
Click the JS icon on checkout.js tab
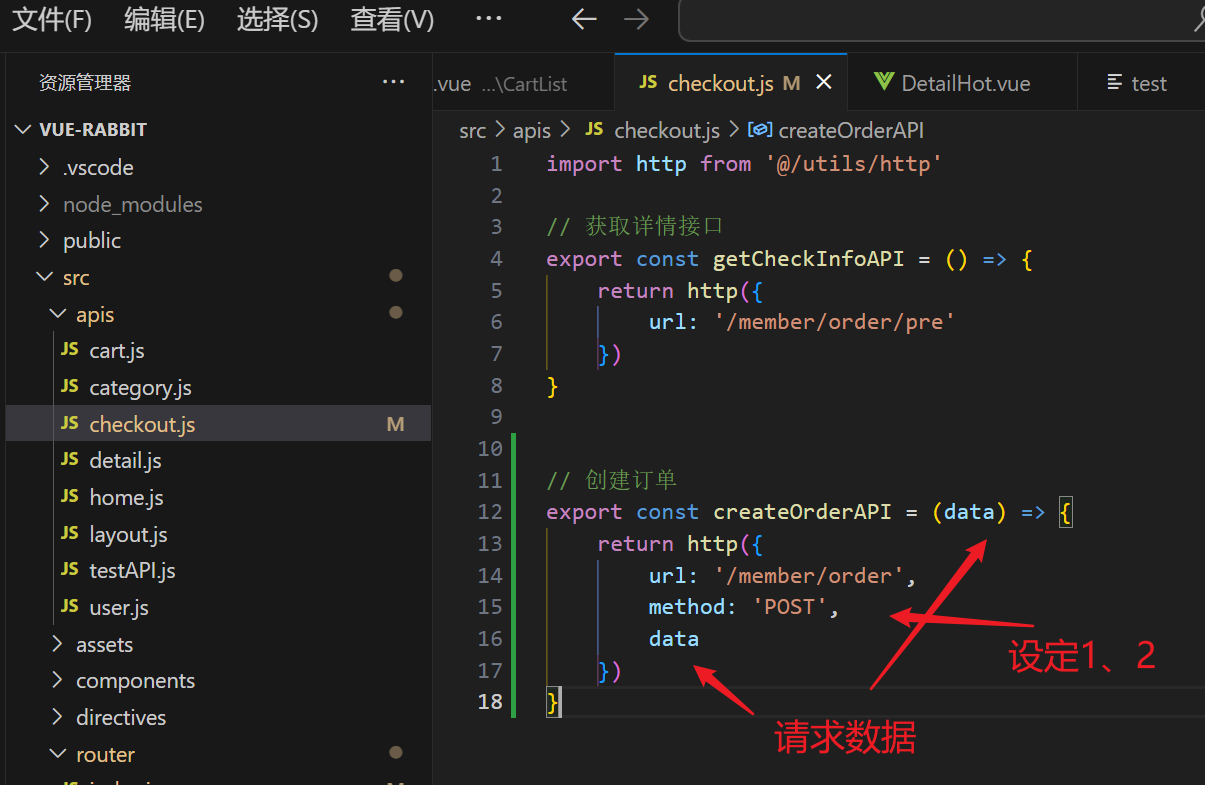(648, 83)
